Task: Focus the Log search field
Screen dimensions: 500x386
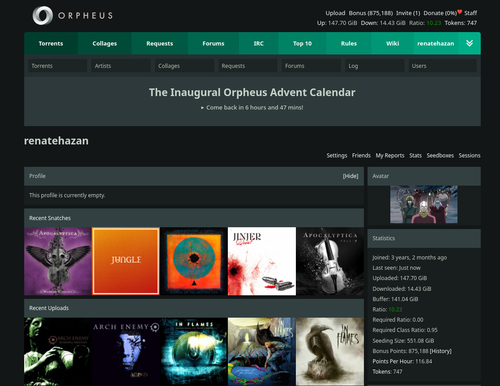Action: point(375,66)
